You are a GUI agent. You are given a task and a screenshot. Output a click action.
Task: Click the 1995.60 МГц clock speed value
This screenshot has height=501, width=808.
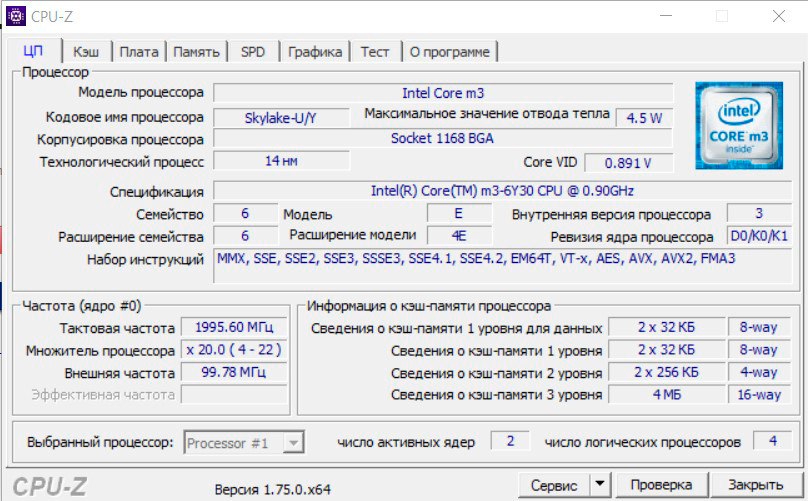[234, 327]
